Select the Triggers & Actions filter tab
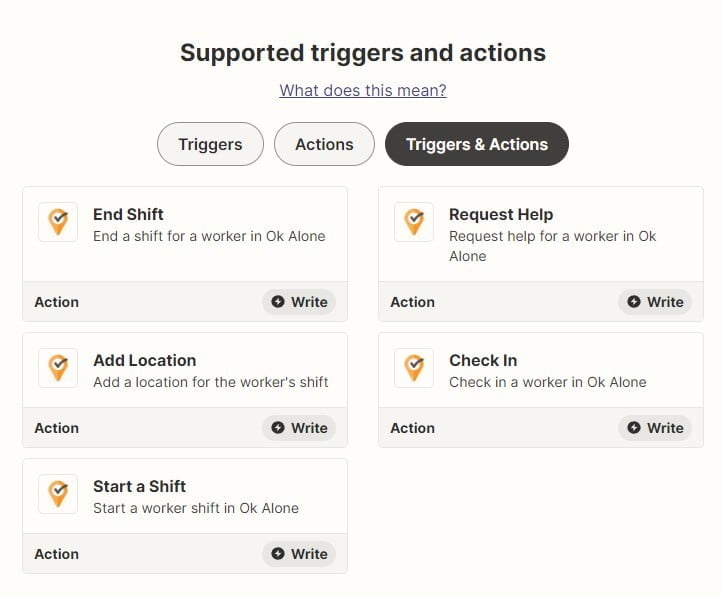722x597 pixels. (x=477, y=144)
